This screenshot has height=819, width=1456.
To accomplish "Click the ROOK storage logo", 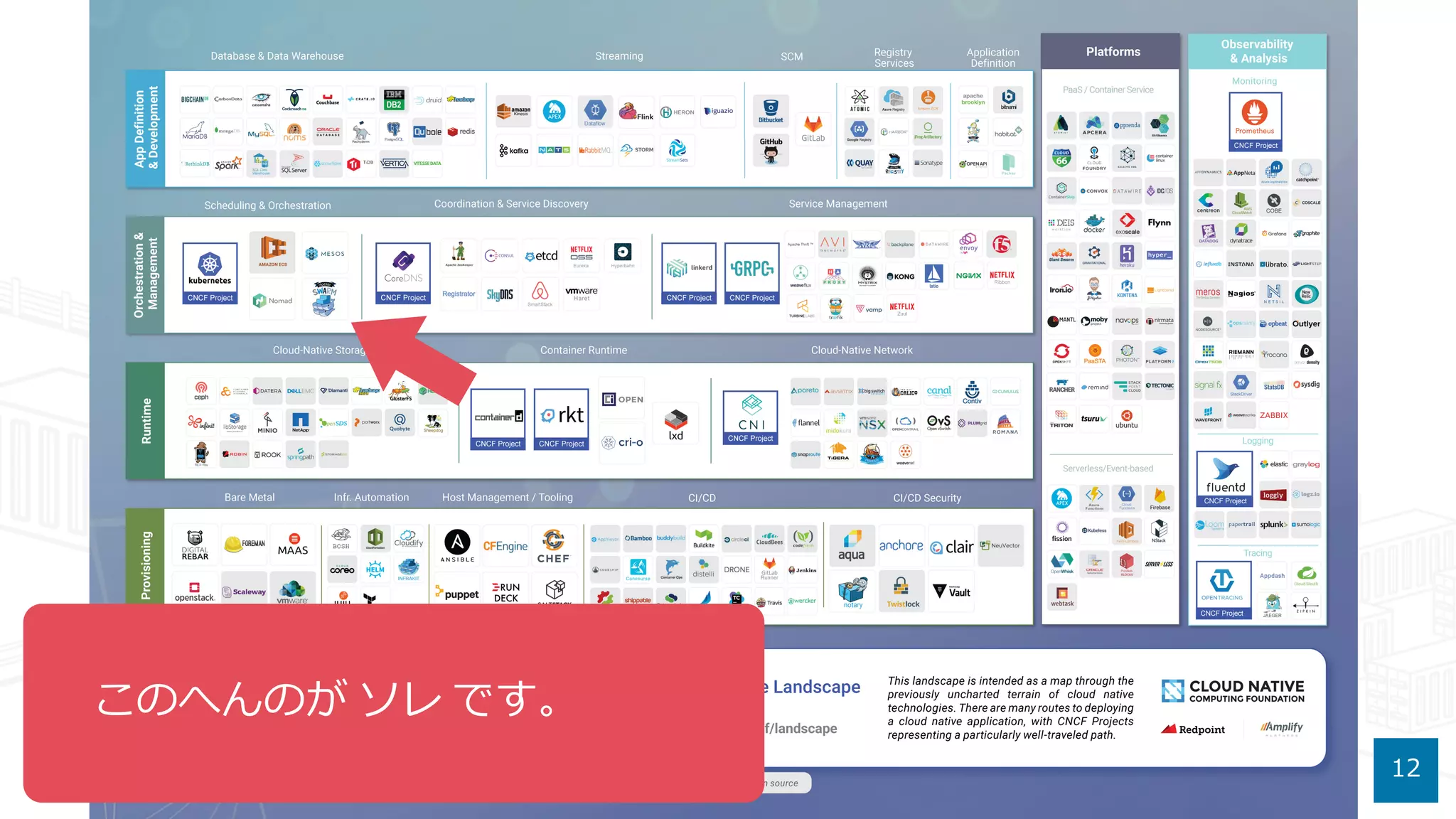I will tap(267, 455).
